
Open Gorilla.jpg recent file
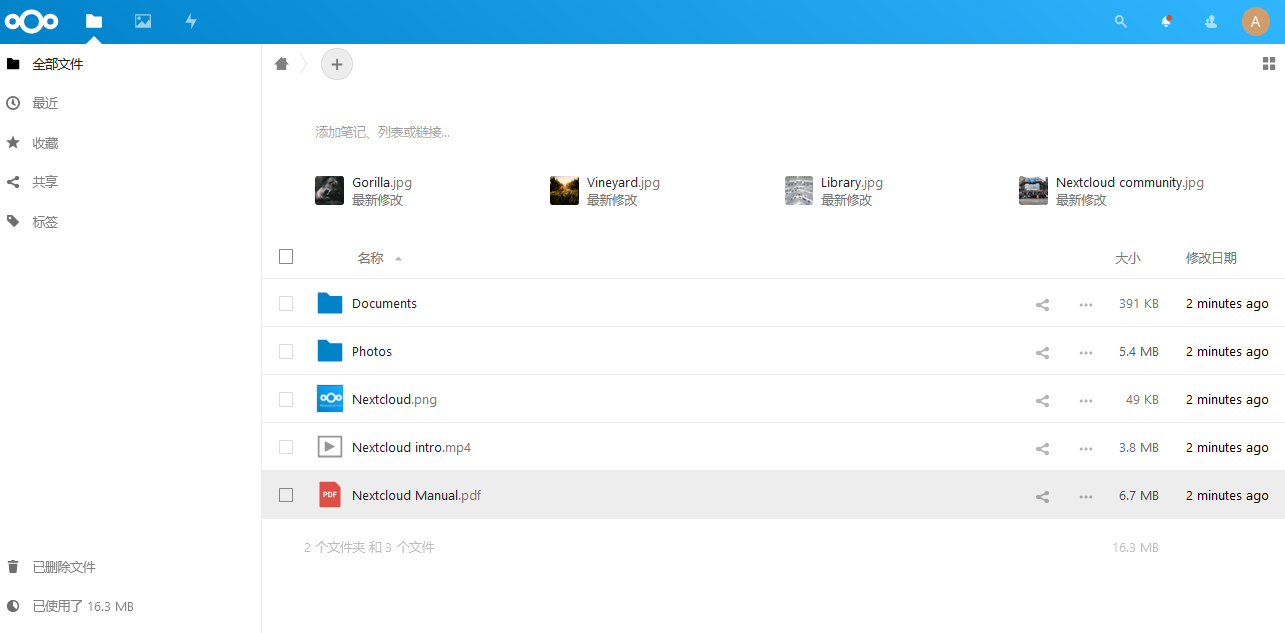(x=364, y=191)
